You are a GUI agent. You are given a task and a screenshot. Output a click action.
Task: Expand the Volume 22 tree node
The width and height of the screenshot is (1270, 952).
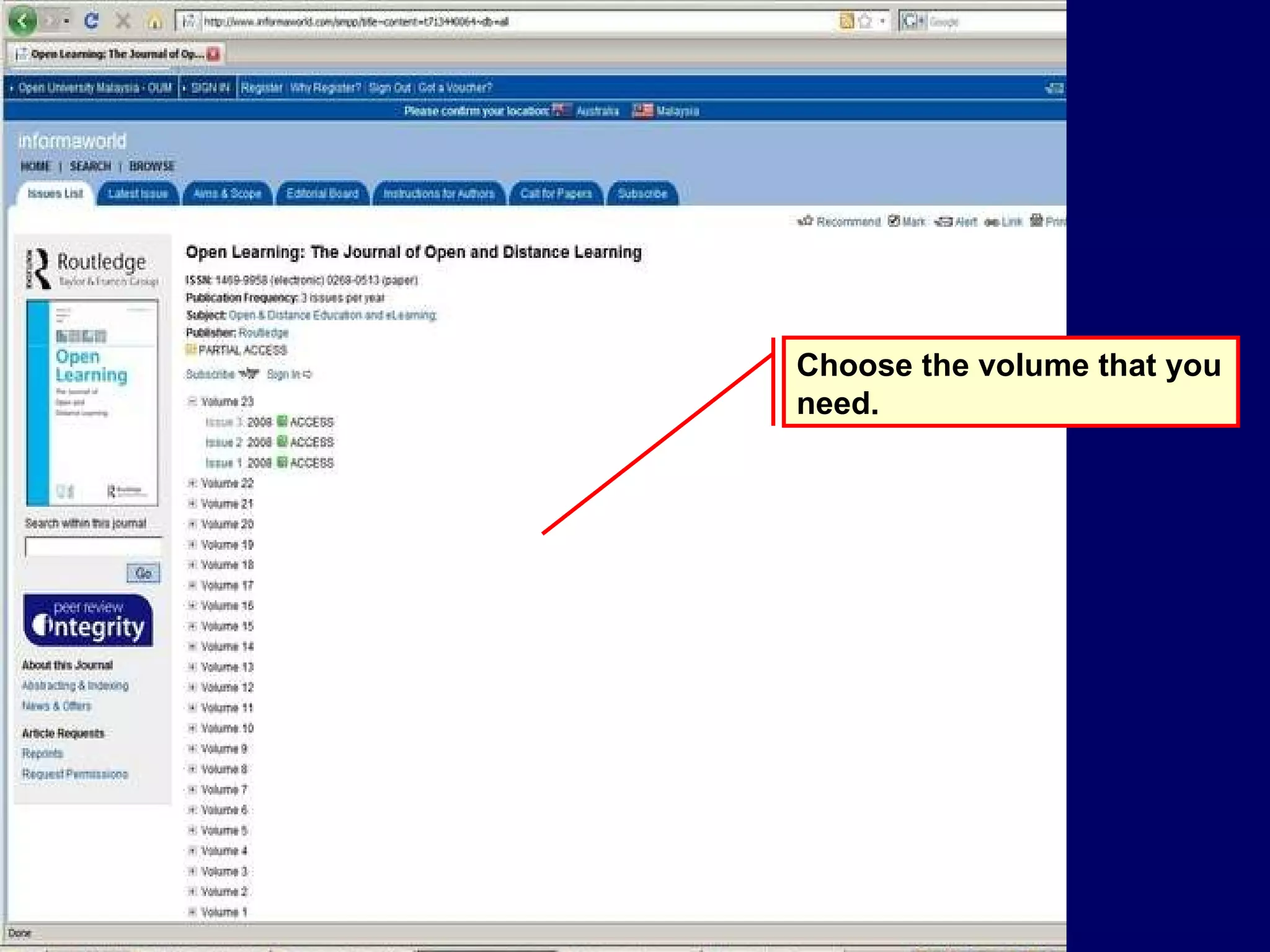click(192, 483)
